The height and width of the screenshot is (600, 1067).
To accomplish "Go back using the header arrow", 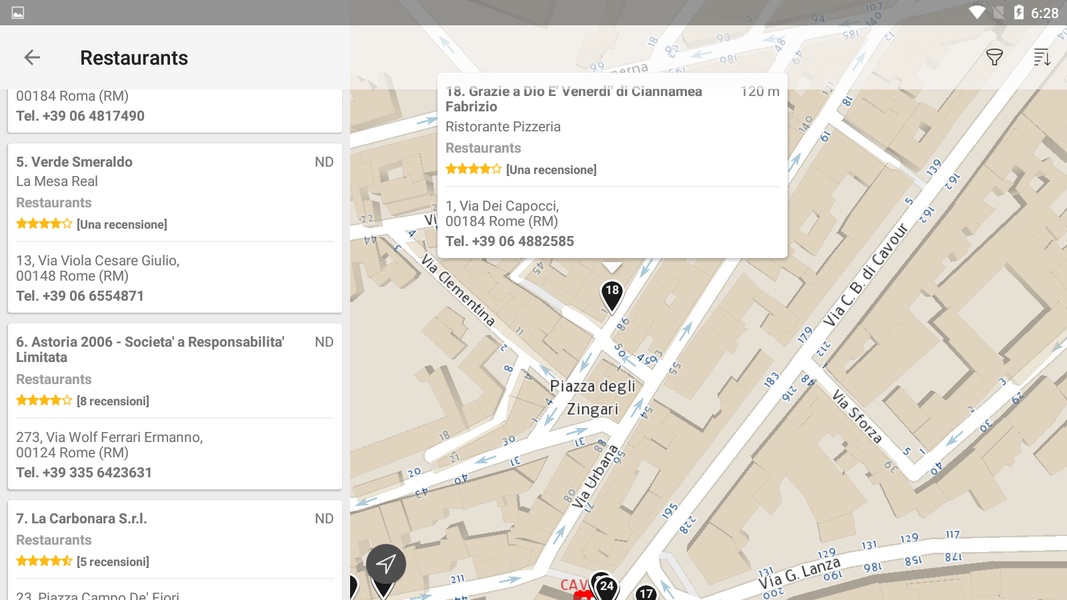I will pyautogui.click(x=32, y=58).
